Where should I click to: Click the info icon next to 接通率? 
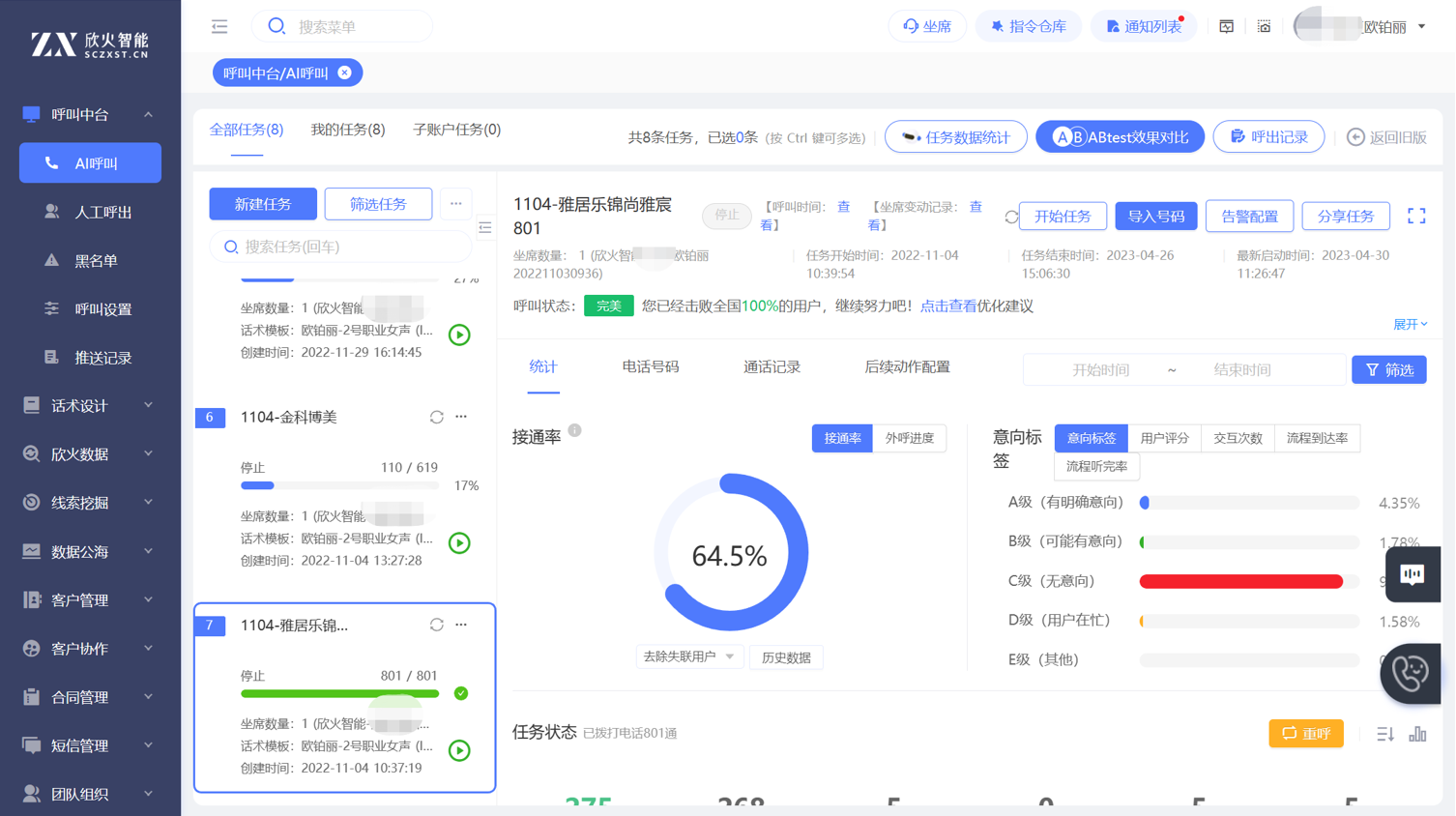coord(575,430)
